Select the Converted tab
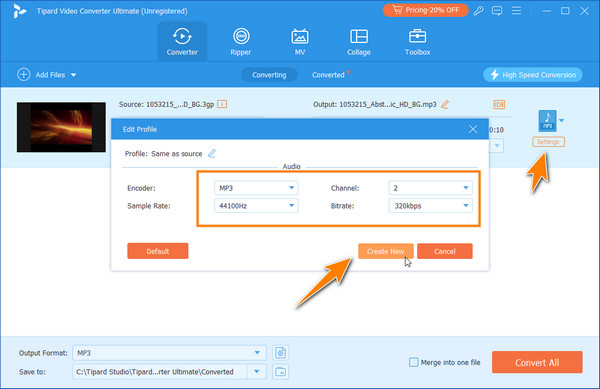The image size is (600, 389). pyautogui.click(x=328, y=75)
